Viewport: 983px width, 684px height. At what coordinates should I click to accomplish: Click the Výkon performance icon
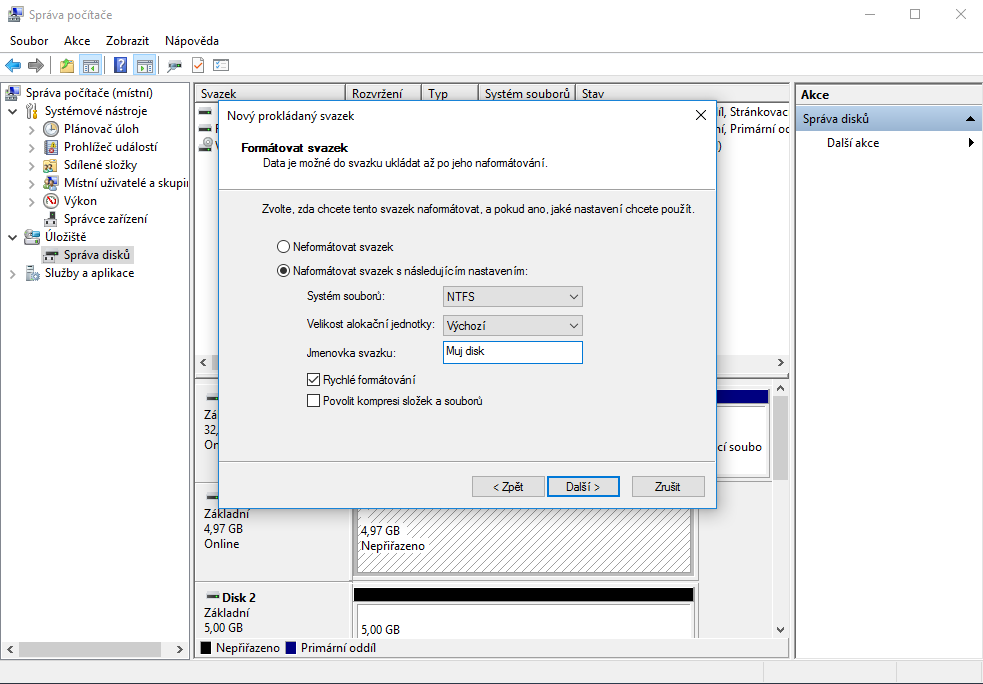(x=51, y=201)
